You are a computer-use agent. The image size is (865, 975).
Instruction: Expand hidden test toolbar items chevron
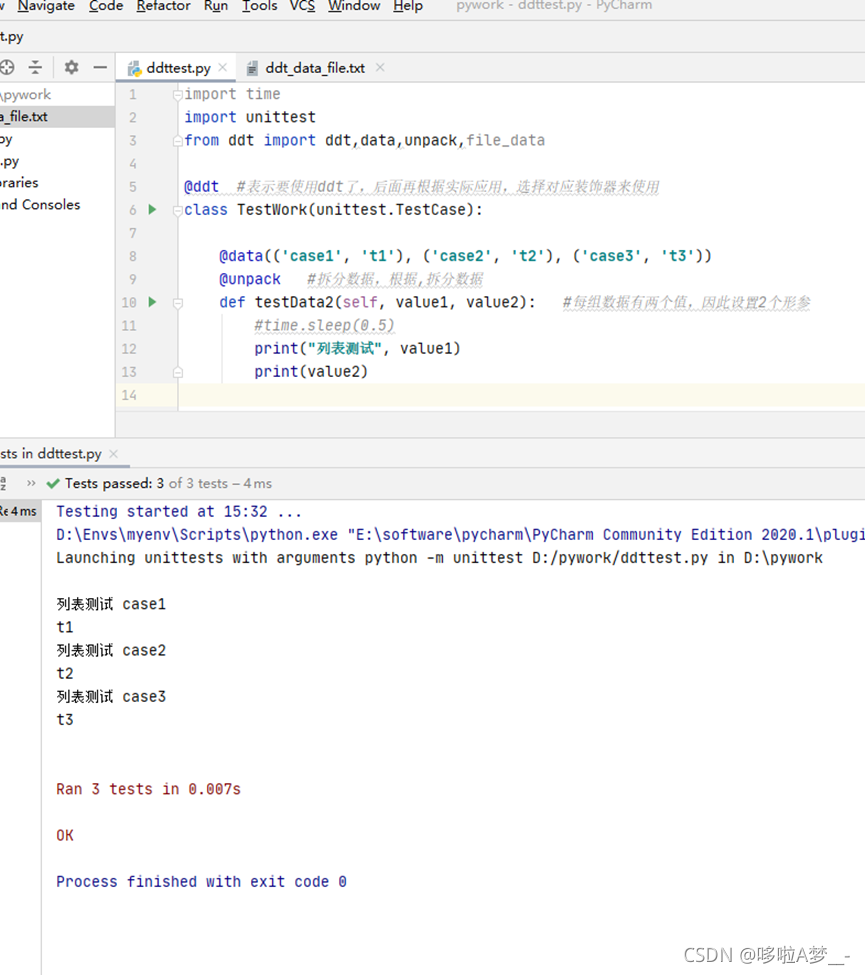31,483
